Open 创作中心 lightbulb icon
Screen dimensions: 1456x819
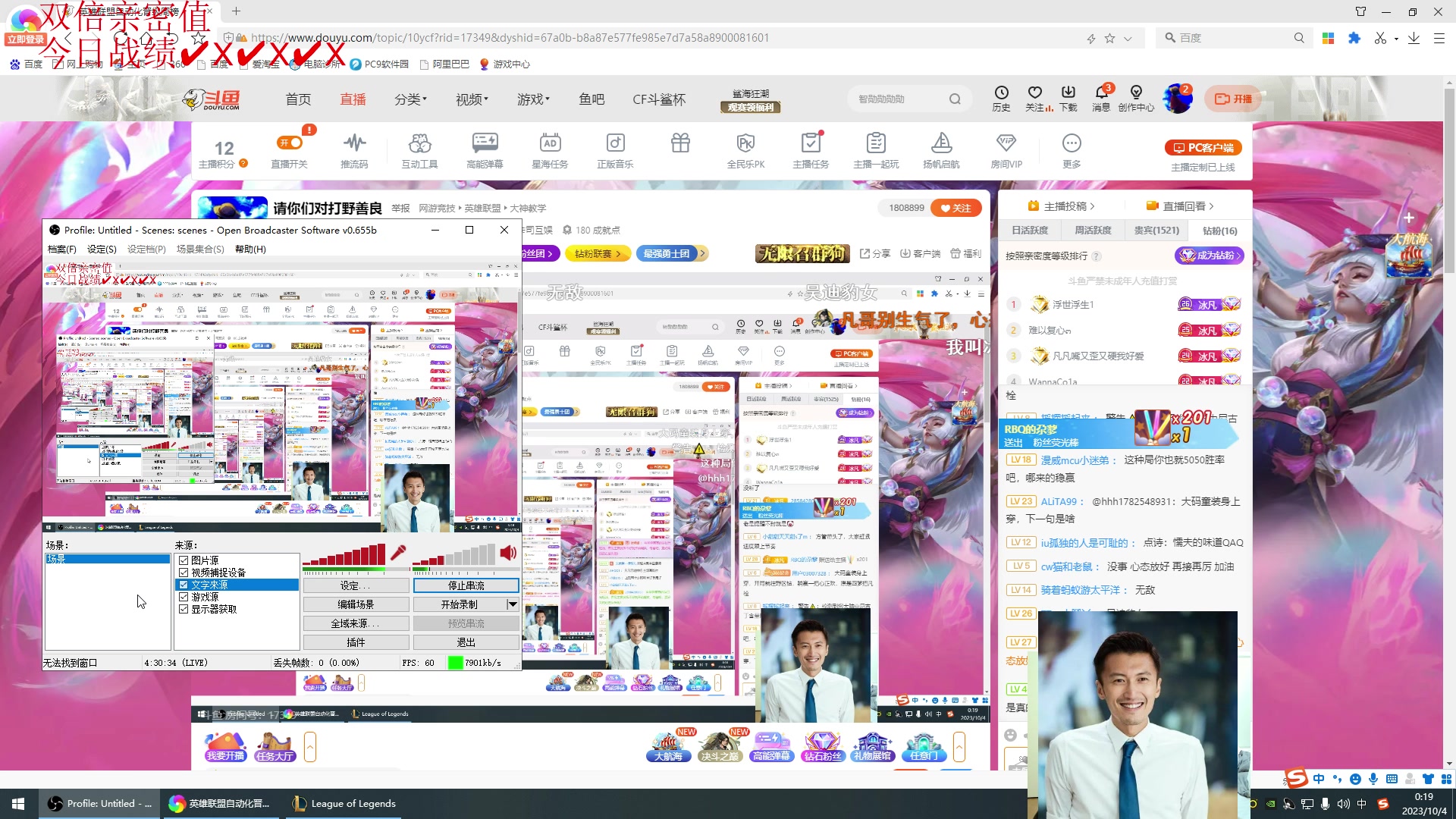point(1136,93)
